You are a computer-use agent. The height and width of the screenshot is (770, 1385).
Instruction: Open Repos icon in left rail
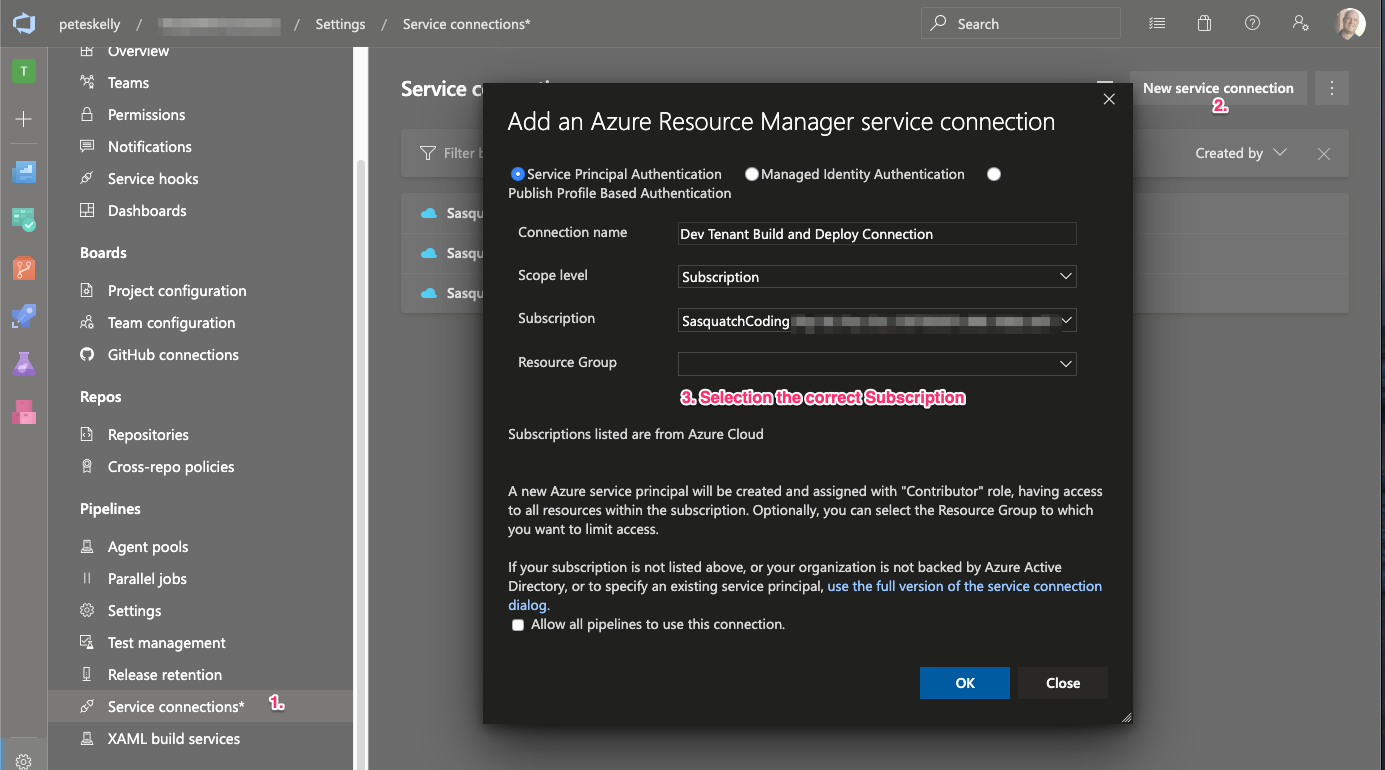(x=24, y=268)
